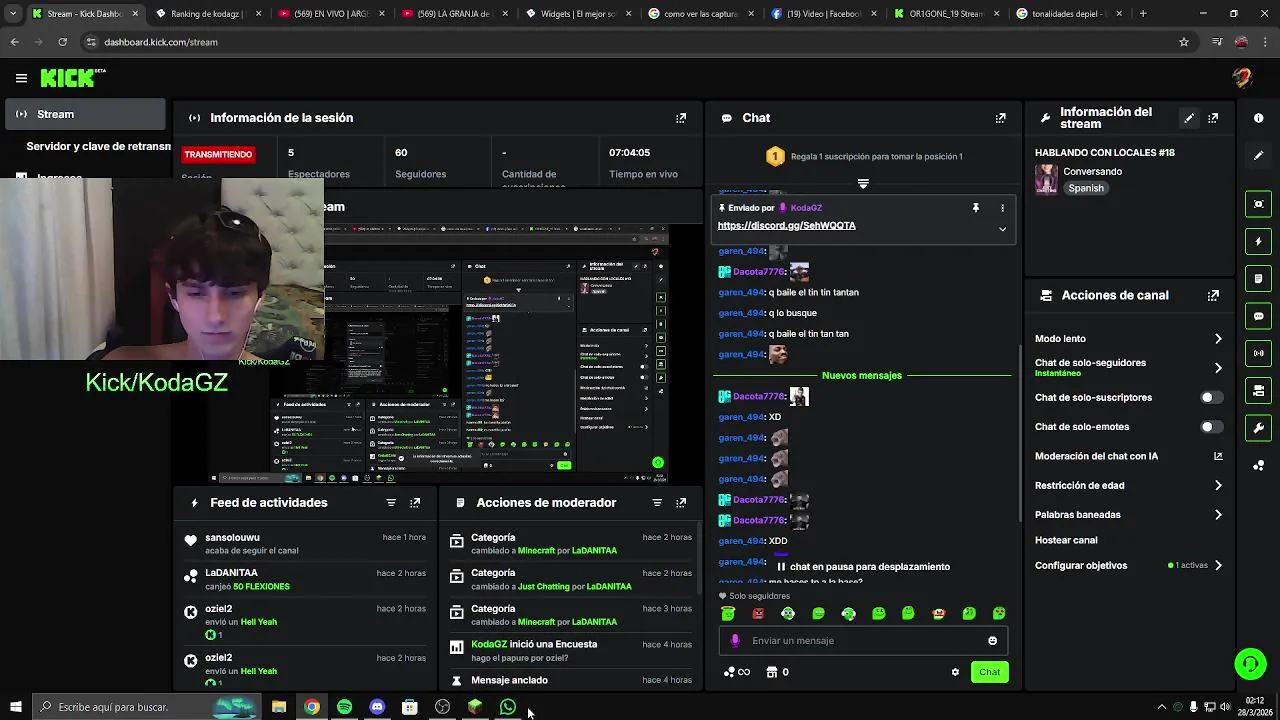1280x720 pixels.
Task: Click the broadcast signal icon in the right sidebar
Action: click(1258, 352)
